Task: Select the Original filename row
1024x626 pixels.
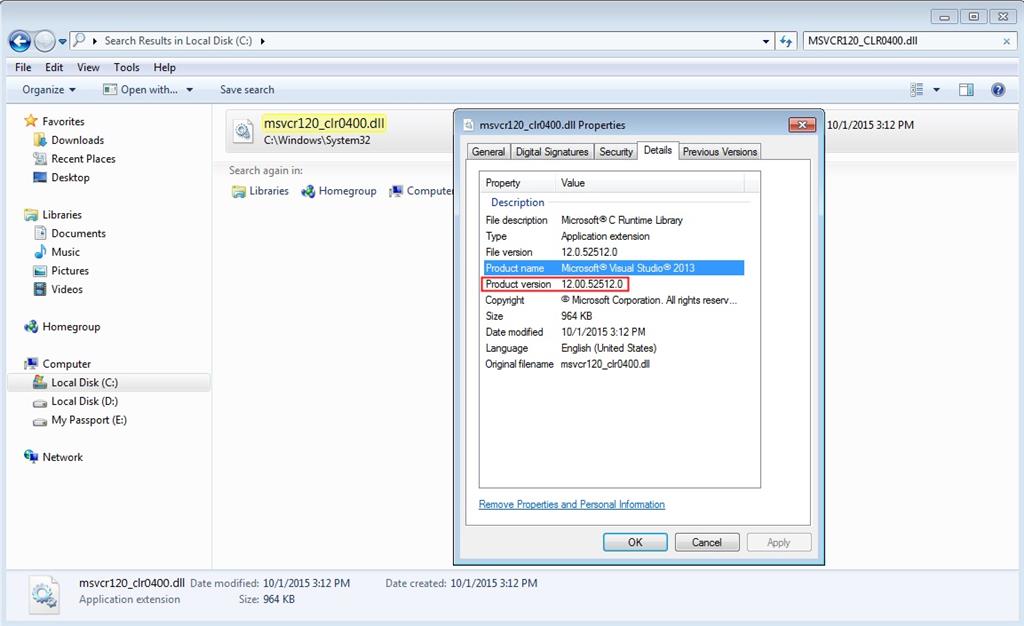Action: pyautogui.click(x=614, y=364)
